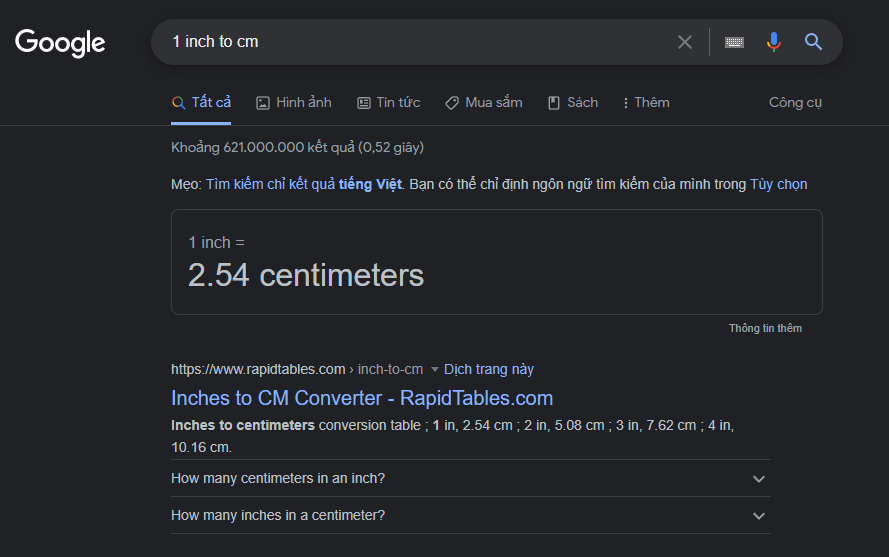Screen dimensions: 889x557
Task: Clear search text with the X icon
Action: pos(684,42)
